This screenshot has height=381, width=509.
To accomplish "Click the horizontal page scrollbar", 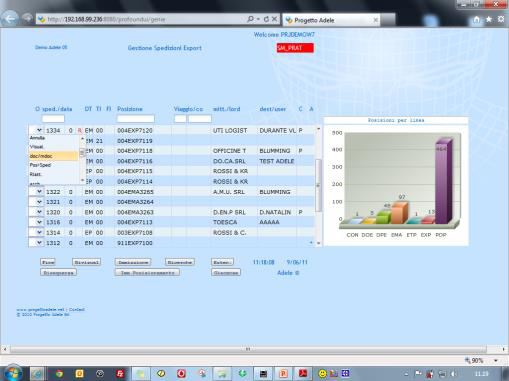I will (248, 349).
